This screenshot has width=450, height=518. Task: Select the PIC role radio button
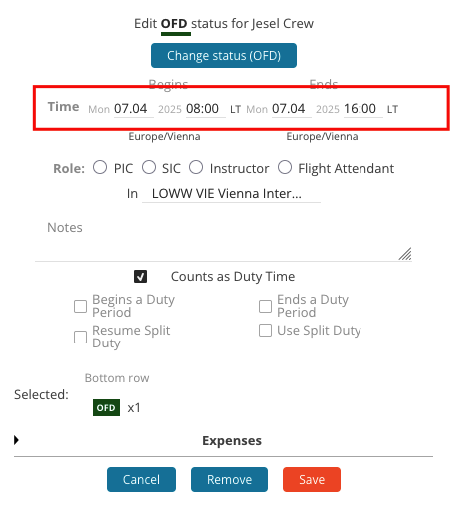pos(100,167)
